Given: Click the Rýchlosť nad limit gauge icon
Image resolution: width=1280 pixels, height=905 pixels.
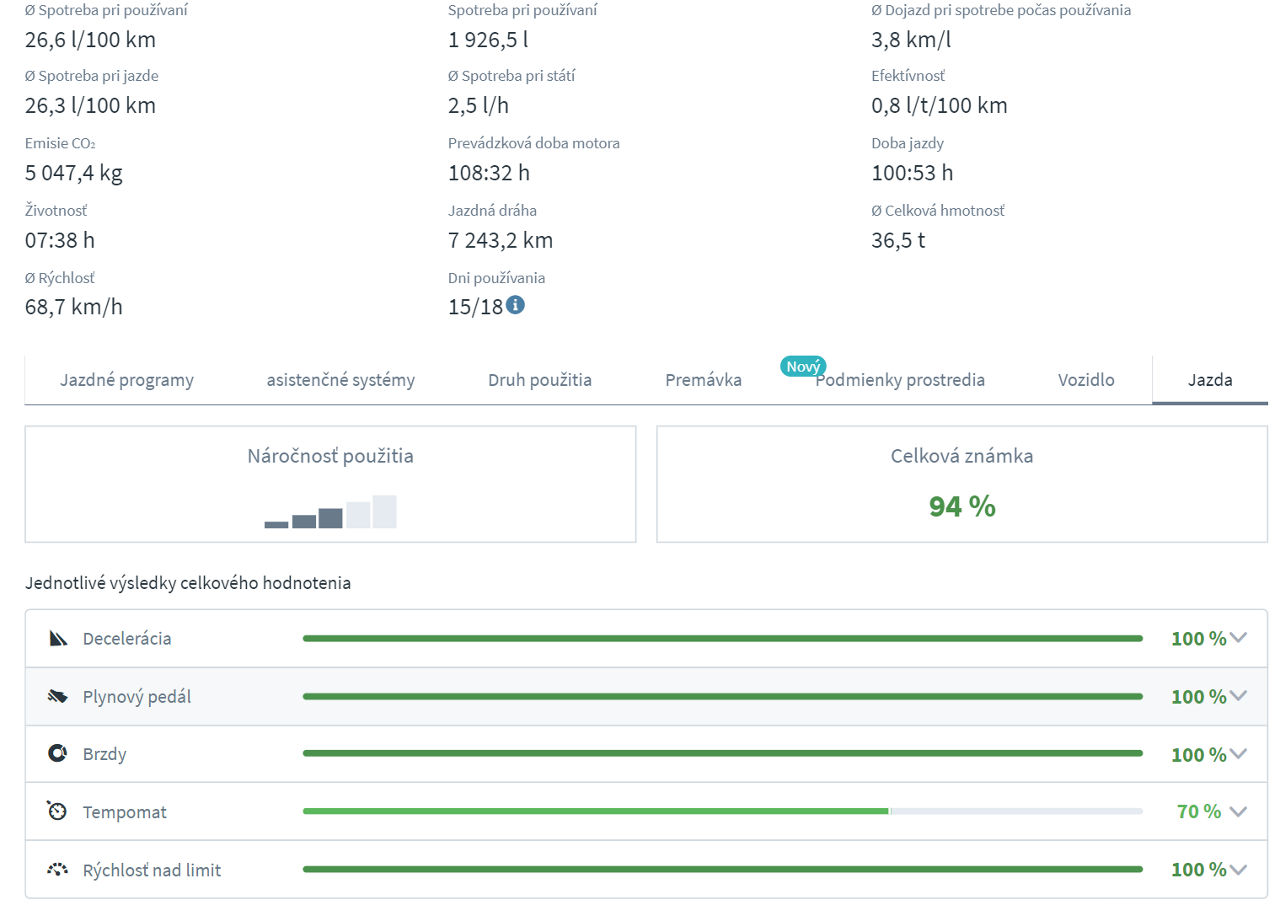Looking at the screenshot, I should [58, 869].
